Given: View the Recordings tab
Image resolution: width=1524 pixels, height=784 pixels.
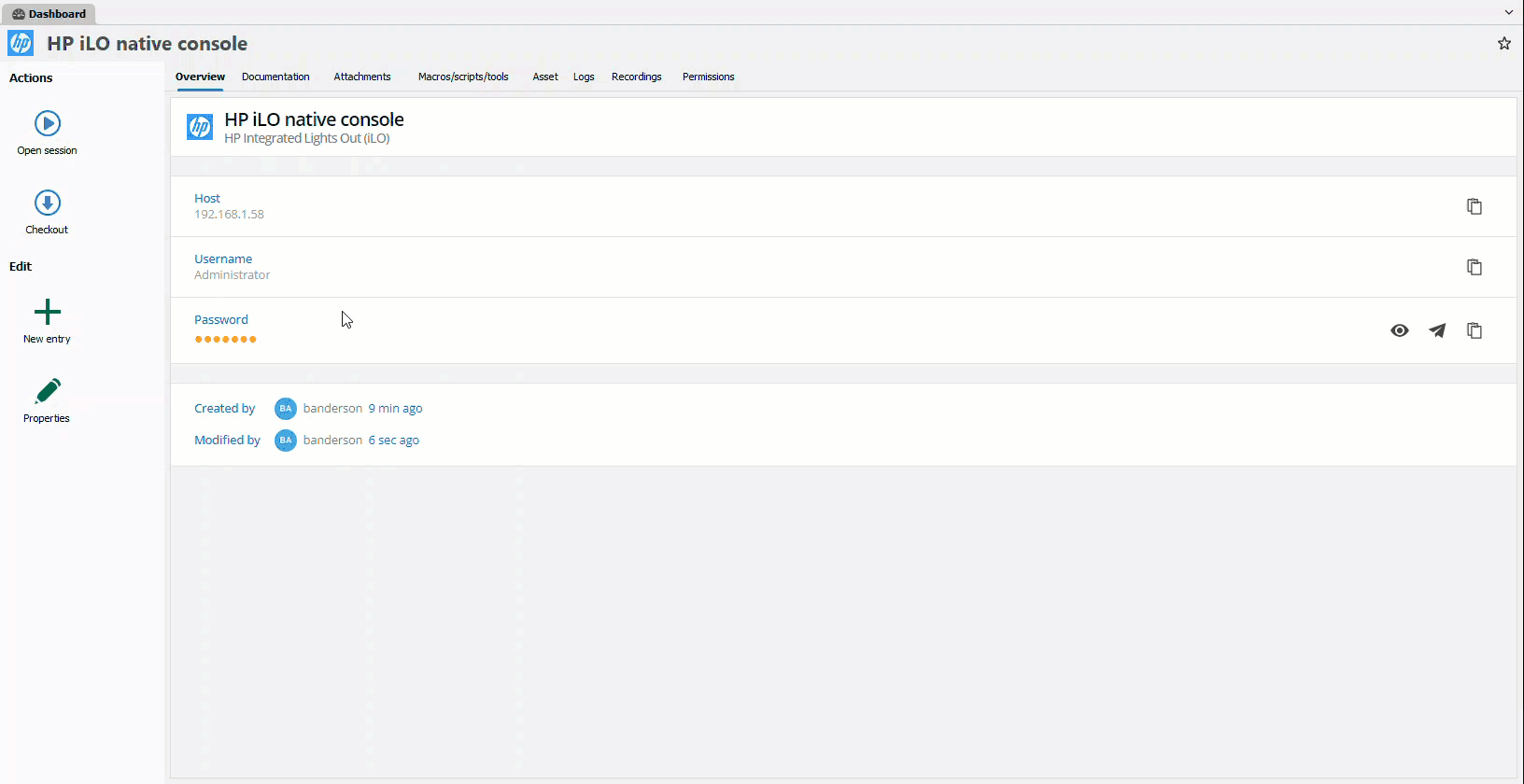Looking at the screenshot, I should tap(636, 77).
